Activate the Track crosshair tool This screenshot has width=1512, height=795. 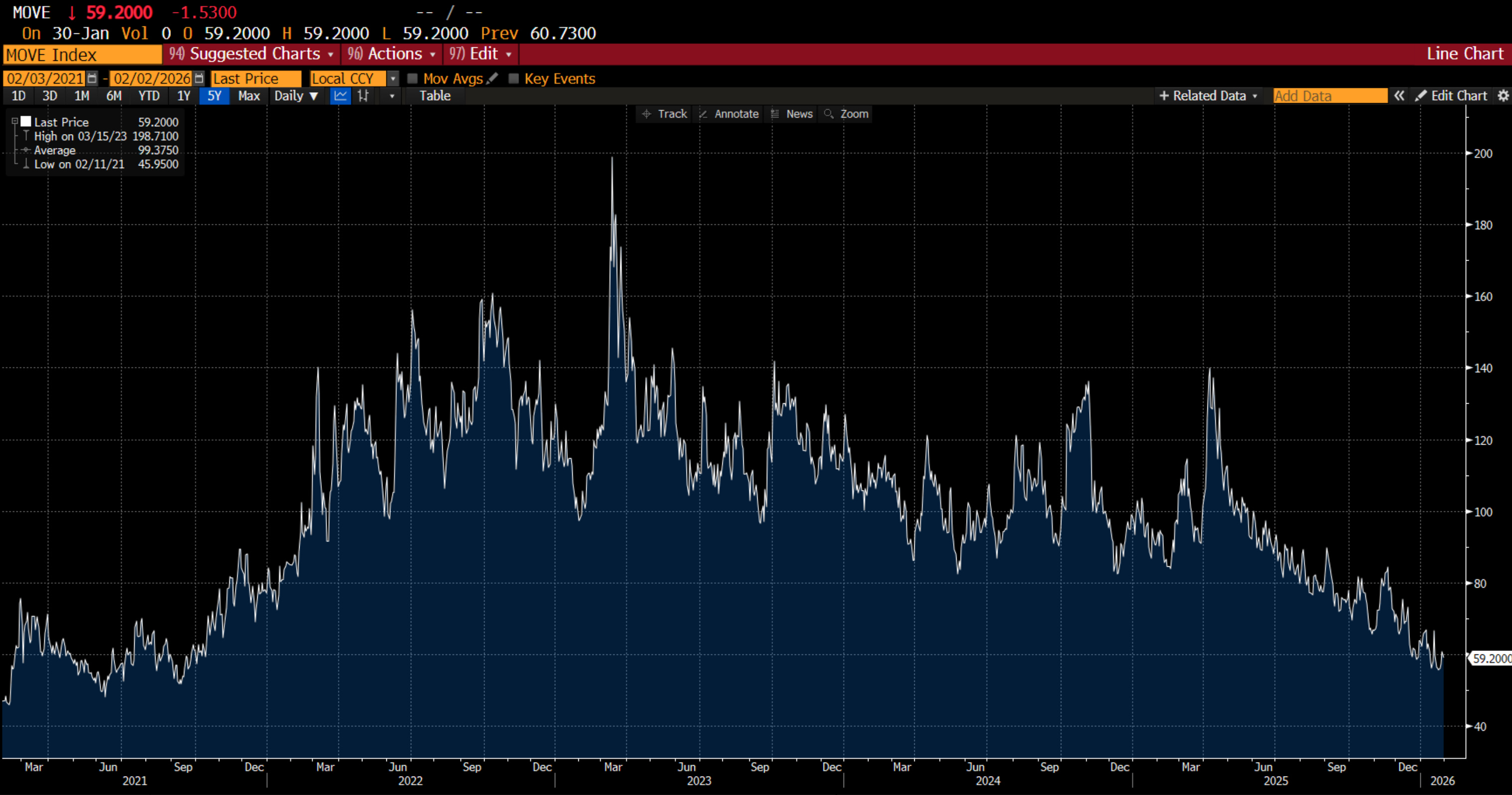pyautogui.click(x=665, y=114)
